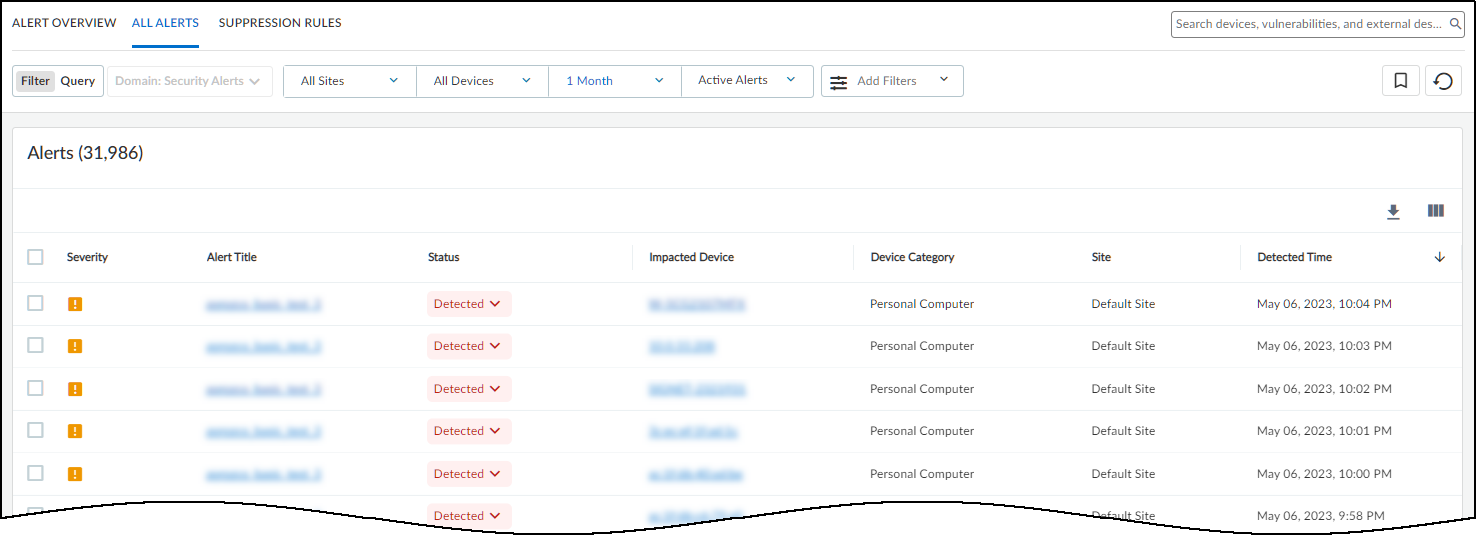1476x536 pixels.
Task: Select the 10:04 PM alert checkbox
Action: click(35, 303)
